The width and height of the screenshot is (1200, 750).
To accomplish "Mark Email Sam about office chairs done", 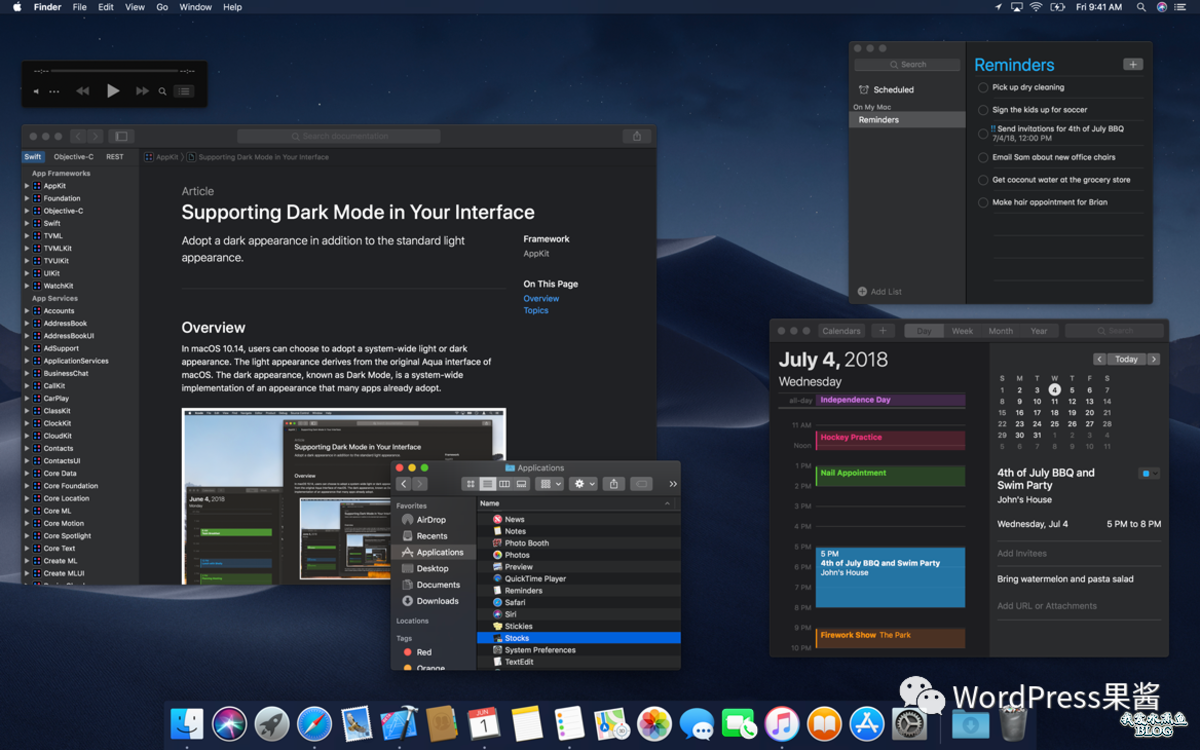I will point(983,158).
